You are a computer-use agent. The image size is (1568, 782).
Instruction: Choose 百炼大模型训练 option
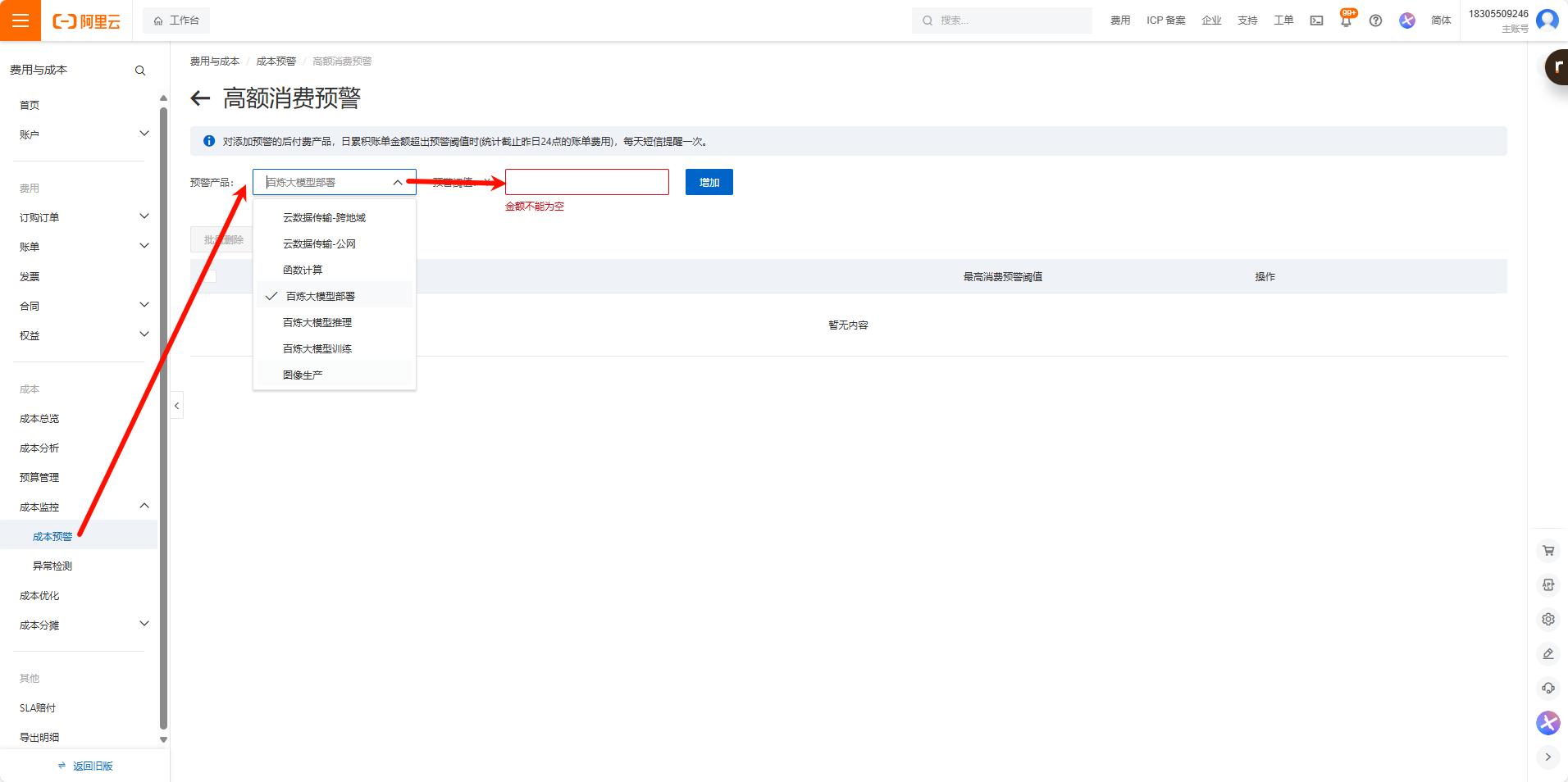point(335,348)
